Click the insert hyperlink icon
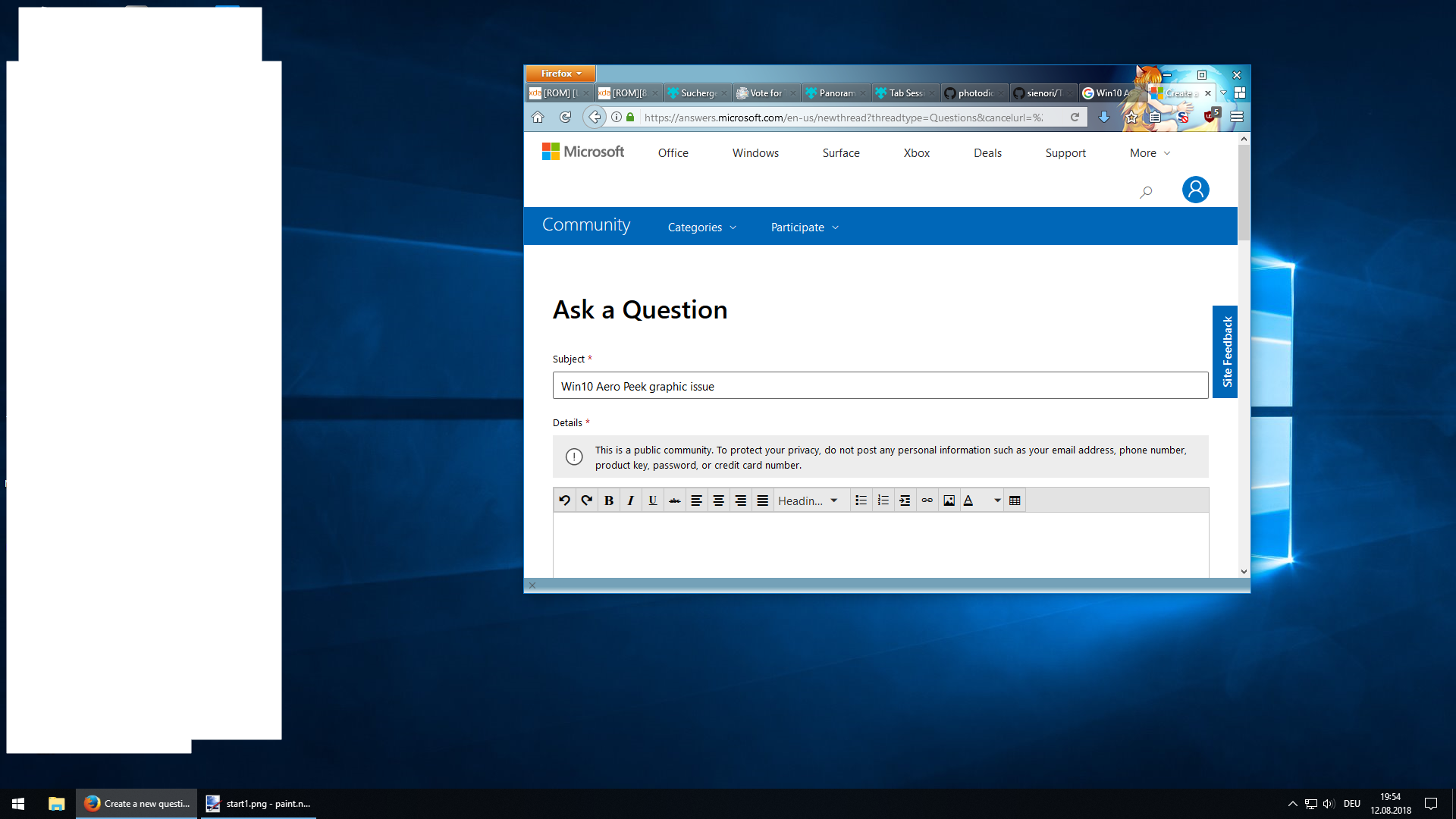The height and width of the screenshot is (819, 1456). [927, 500]
